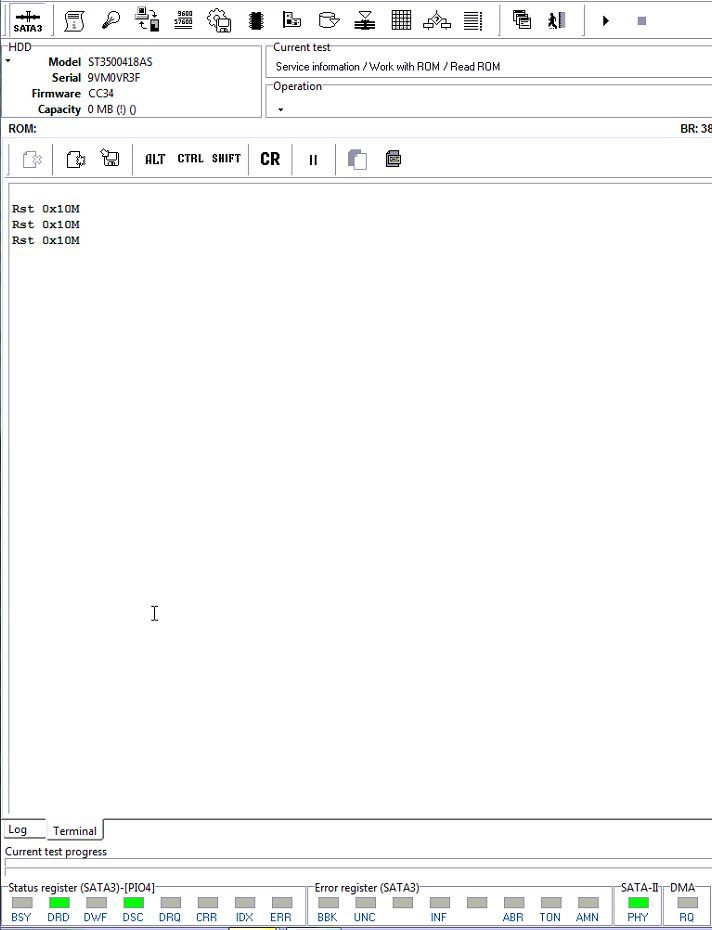Toggle the SHIFT key modifier
This screenshot has width=712, height=930.
(x=226, y=159)
